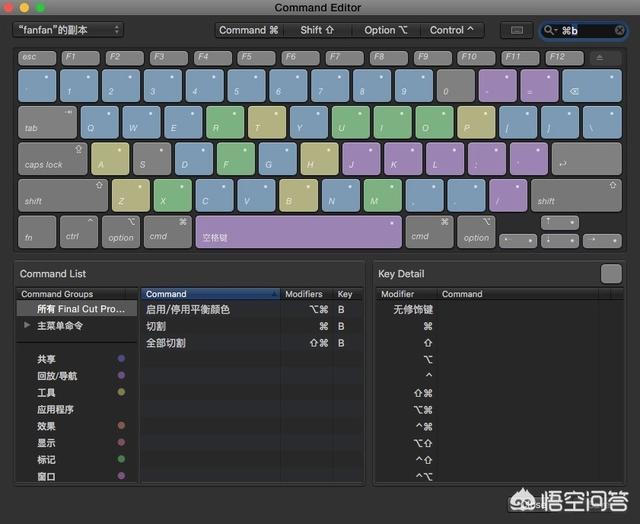Select the 全部切割 command row
Screen dimensions: 640x524
tap(252, 343)
